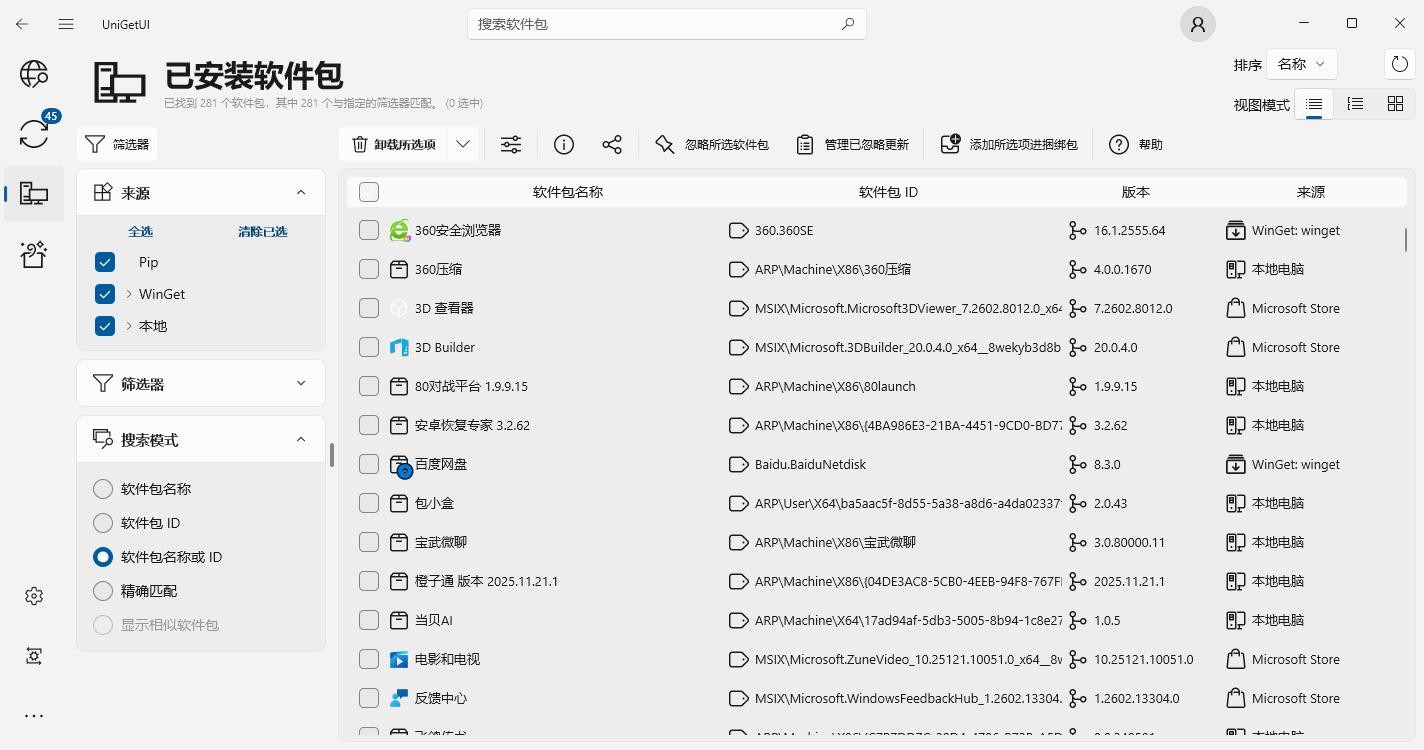Uncheck the 本地 source checkbox
The height and width of the screenshot is (750, 1424).
pyautogui.click(x=105, y=326)
